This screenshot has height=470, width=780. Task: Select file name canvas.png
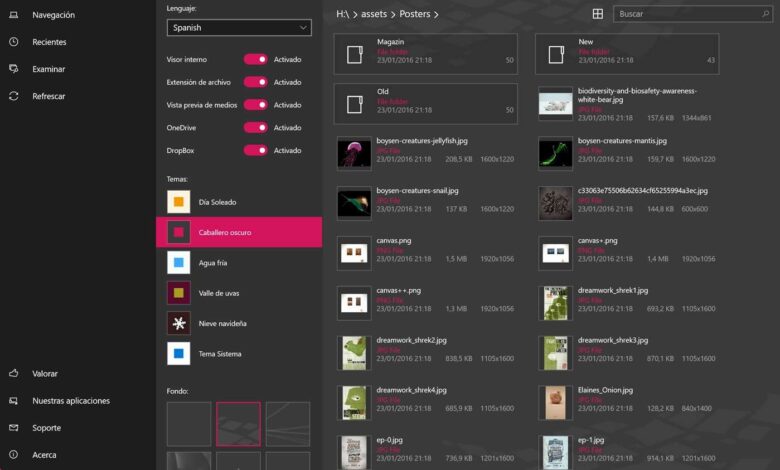pos(393,241)
